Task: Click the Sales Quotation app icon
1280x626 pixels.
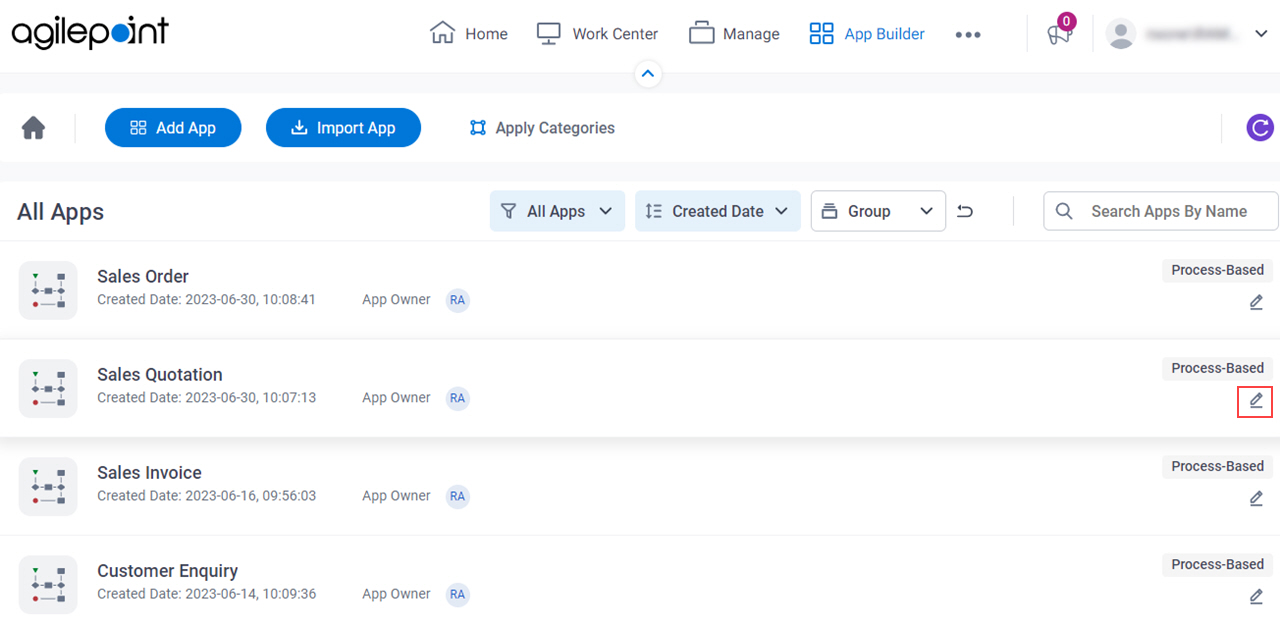Action: (x=48, y=388)
